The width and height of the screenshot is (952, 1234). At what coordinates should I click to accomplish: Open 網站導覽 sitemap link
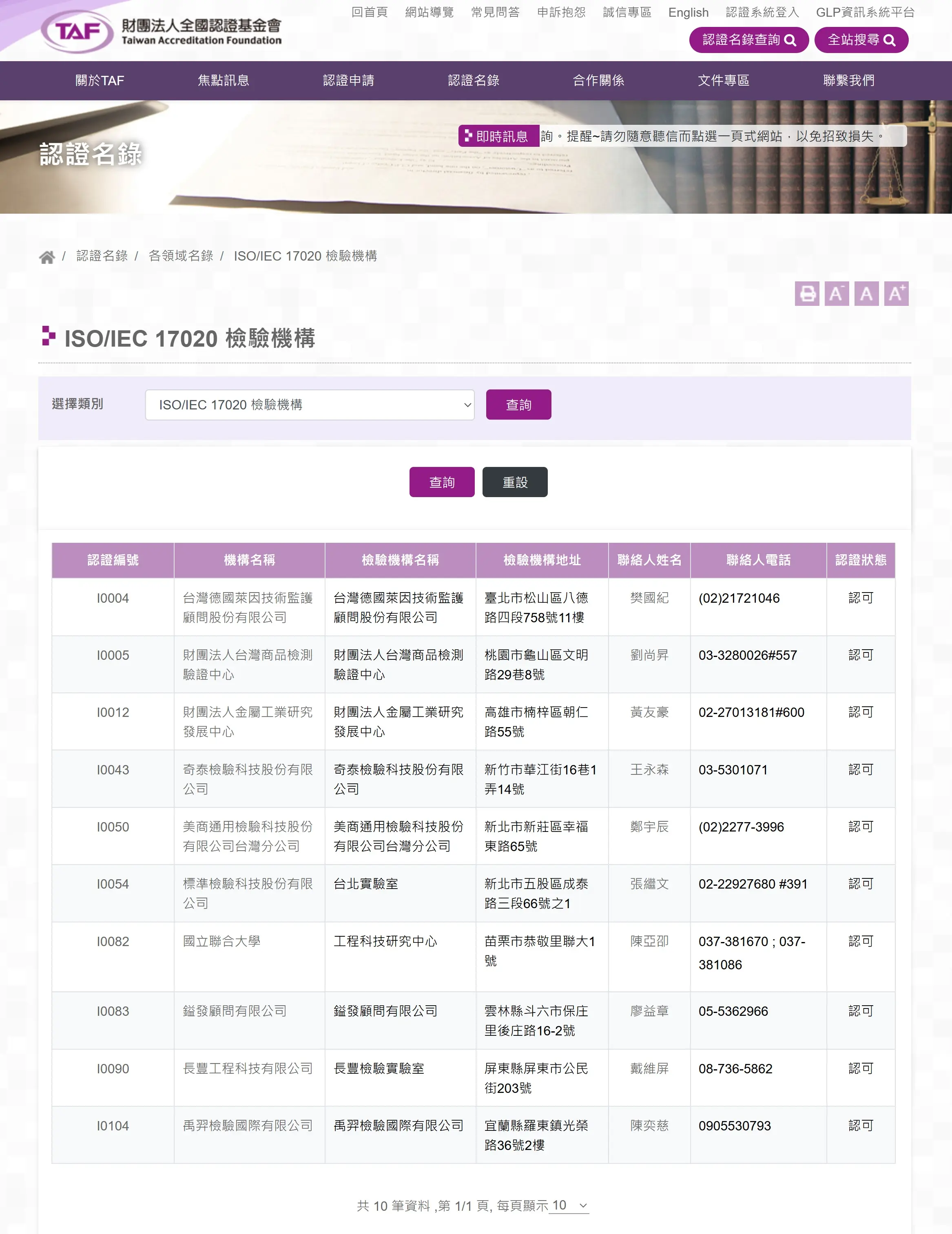(430, 12)
